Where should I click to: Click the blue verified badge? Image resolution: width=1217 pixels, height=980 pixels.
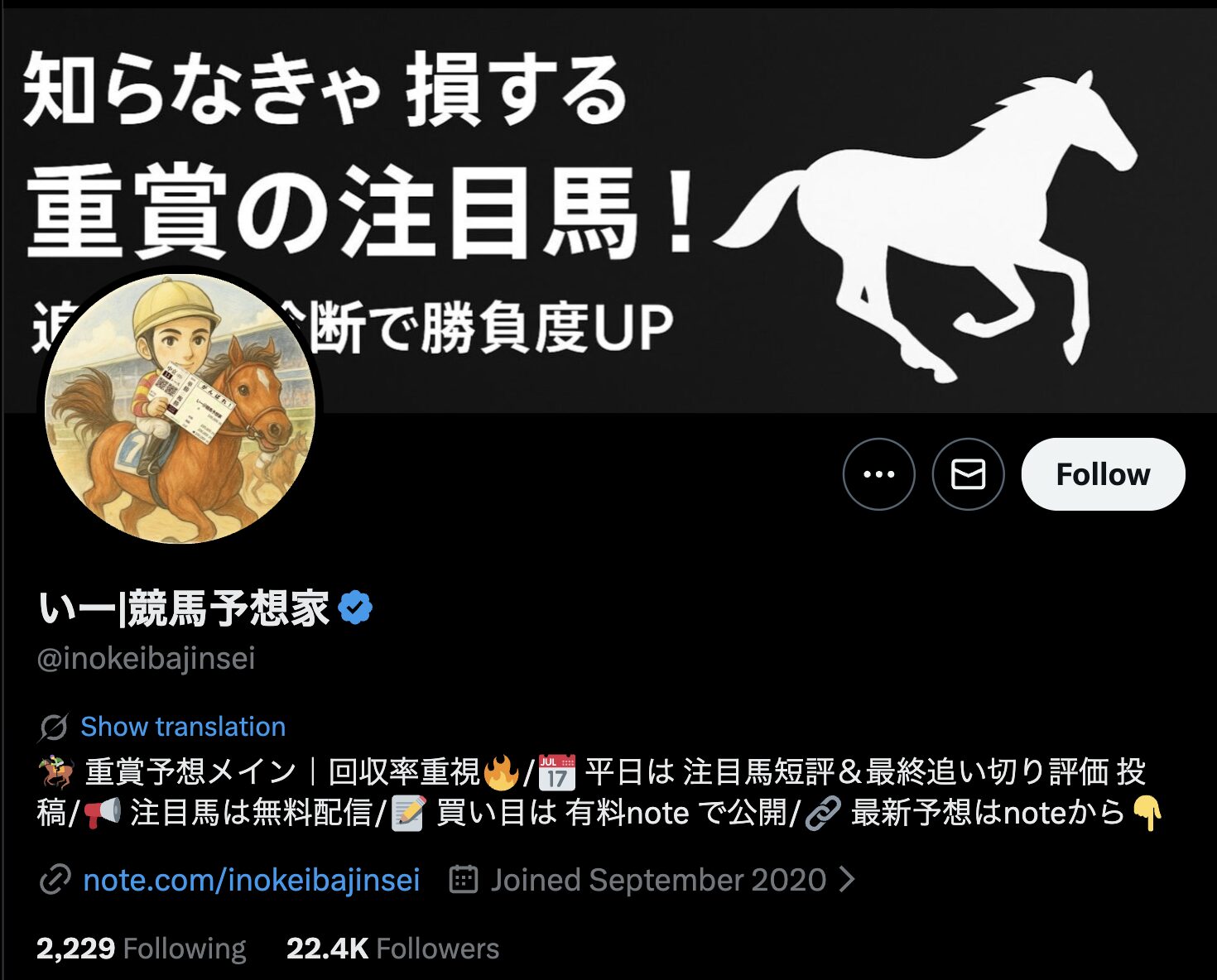tap(356, 608)
